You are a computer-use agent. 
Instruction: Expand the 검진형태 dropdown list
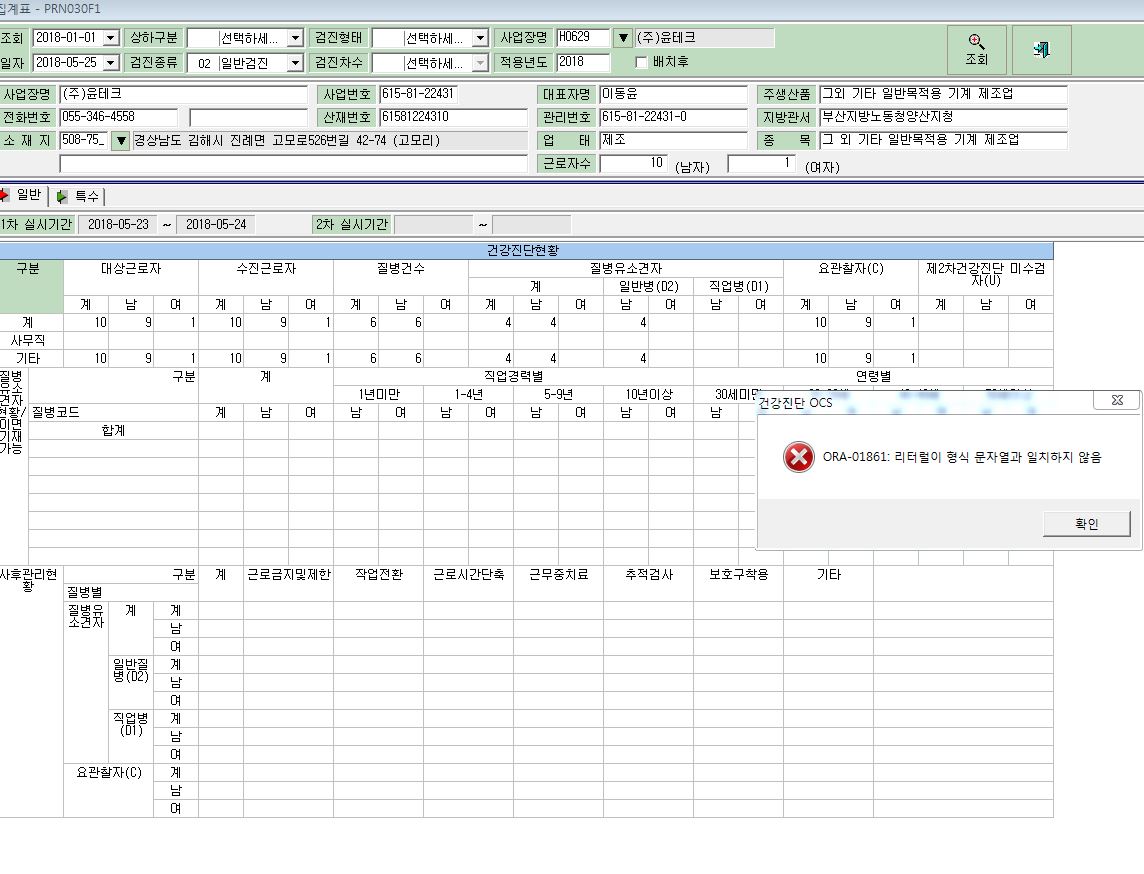[x=480, y=38]
